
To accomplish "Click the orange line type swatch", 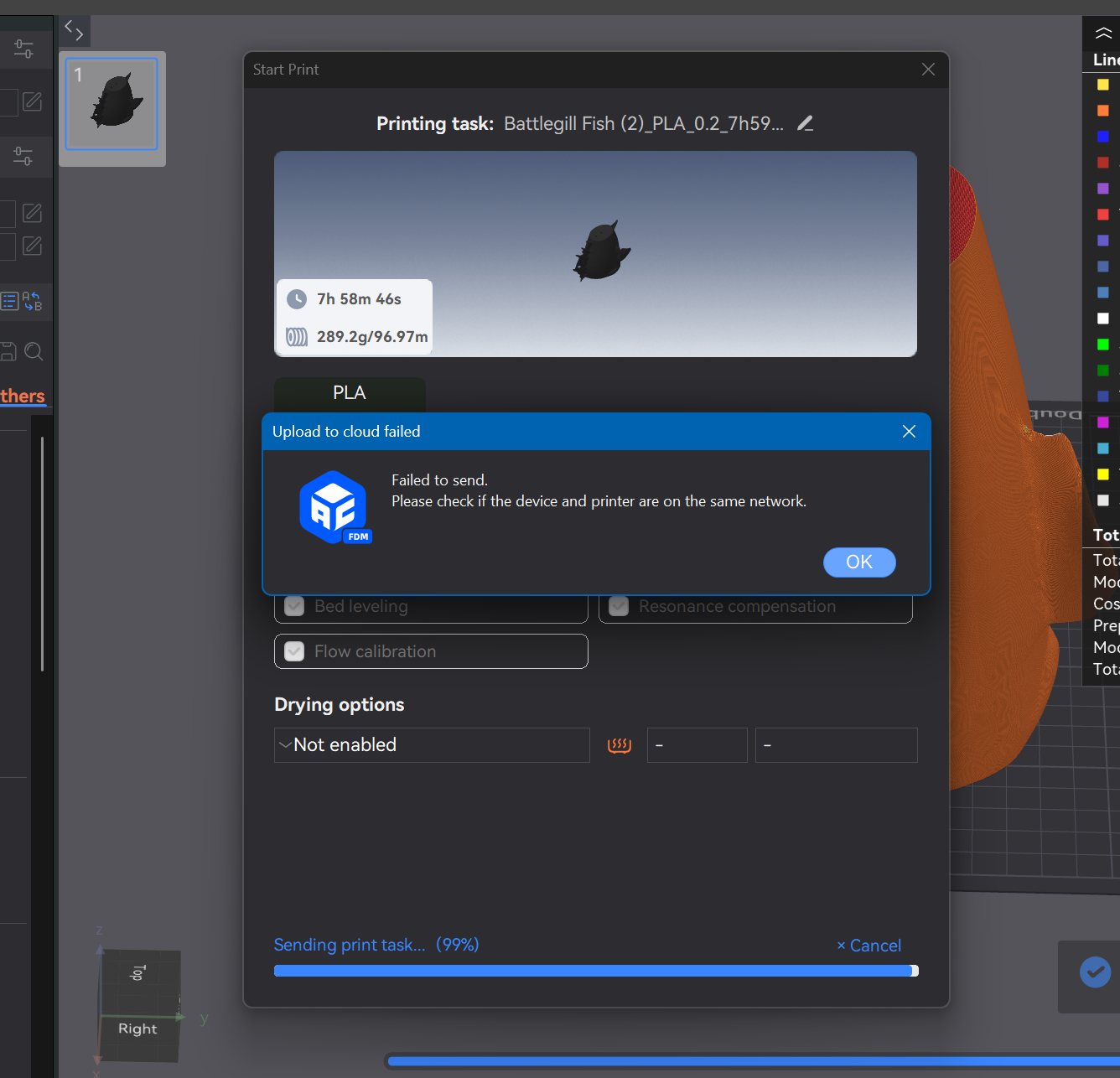I will 1103,111.
